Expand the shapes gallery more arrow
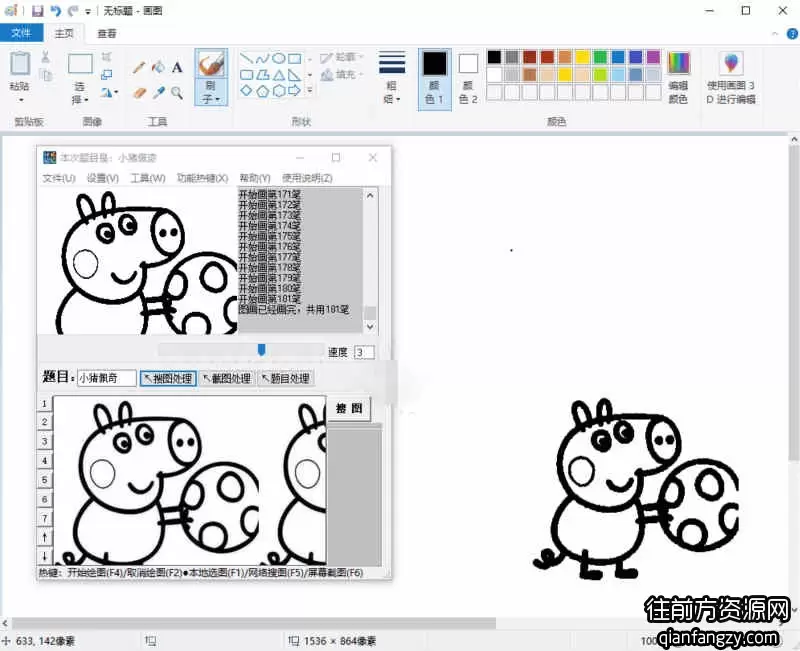 [310, 91]
